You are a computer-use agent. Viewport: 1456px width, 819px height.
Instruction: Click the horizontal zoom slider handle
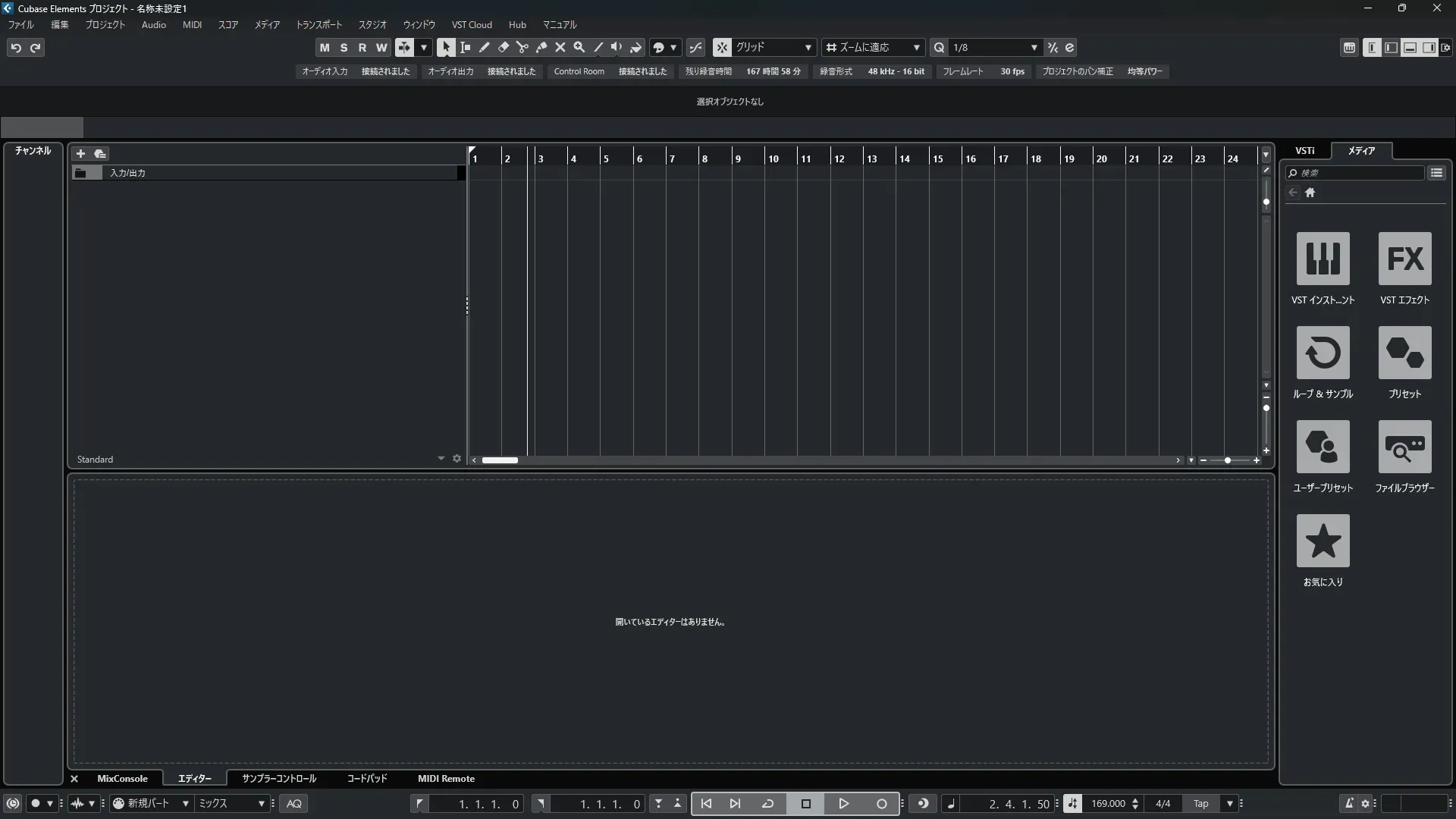[x=1228, y=460]
